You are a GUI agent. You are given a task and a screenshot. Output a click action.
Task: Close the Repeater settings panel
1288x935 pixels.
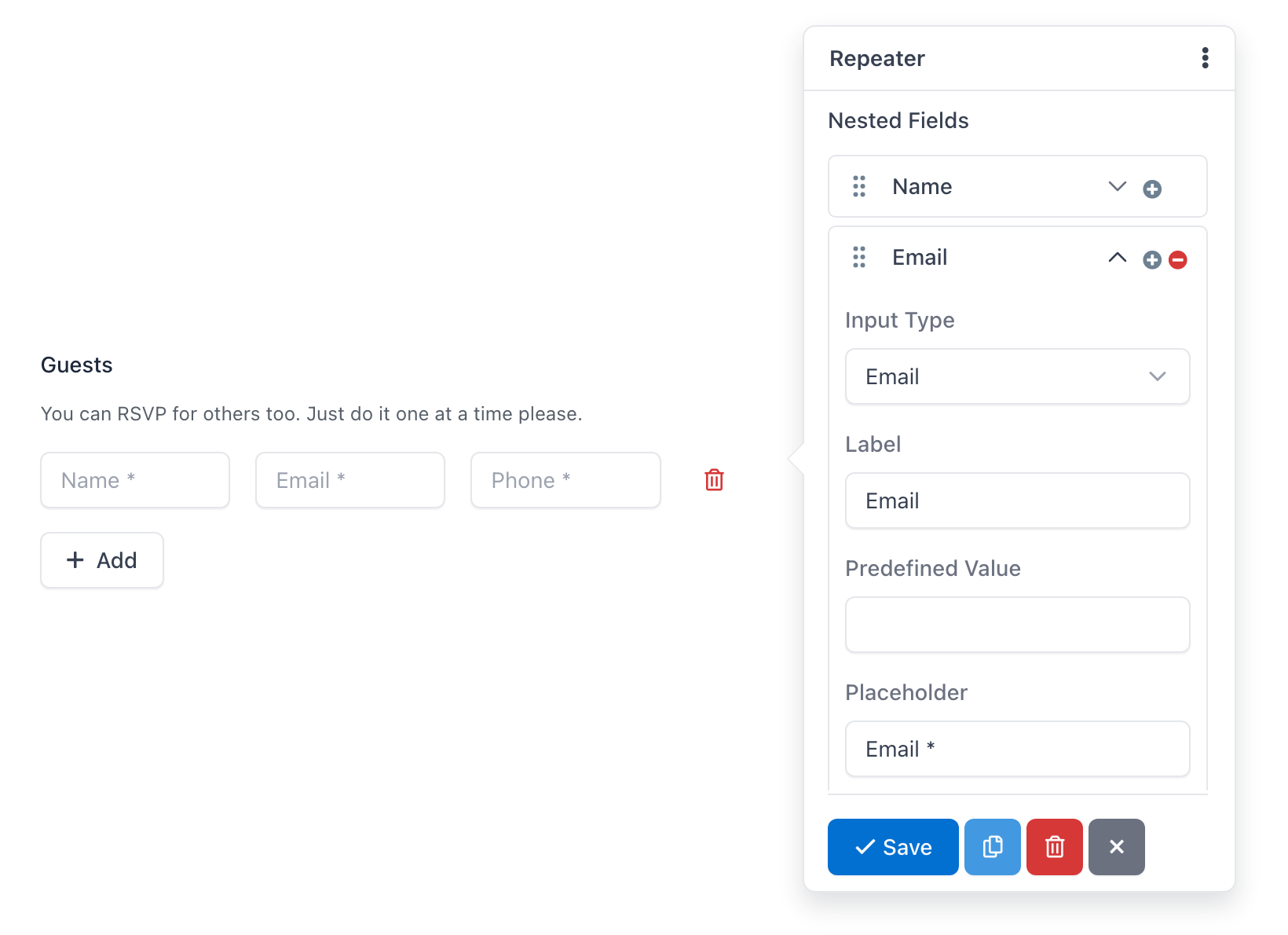click(x=1117, y=847)
